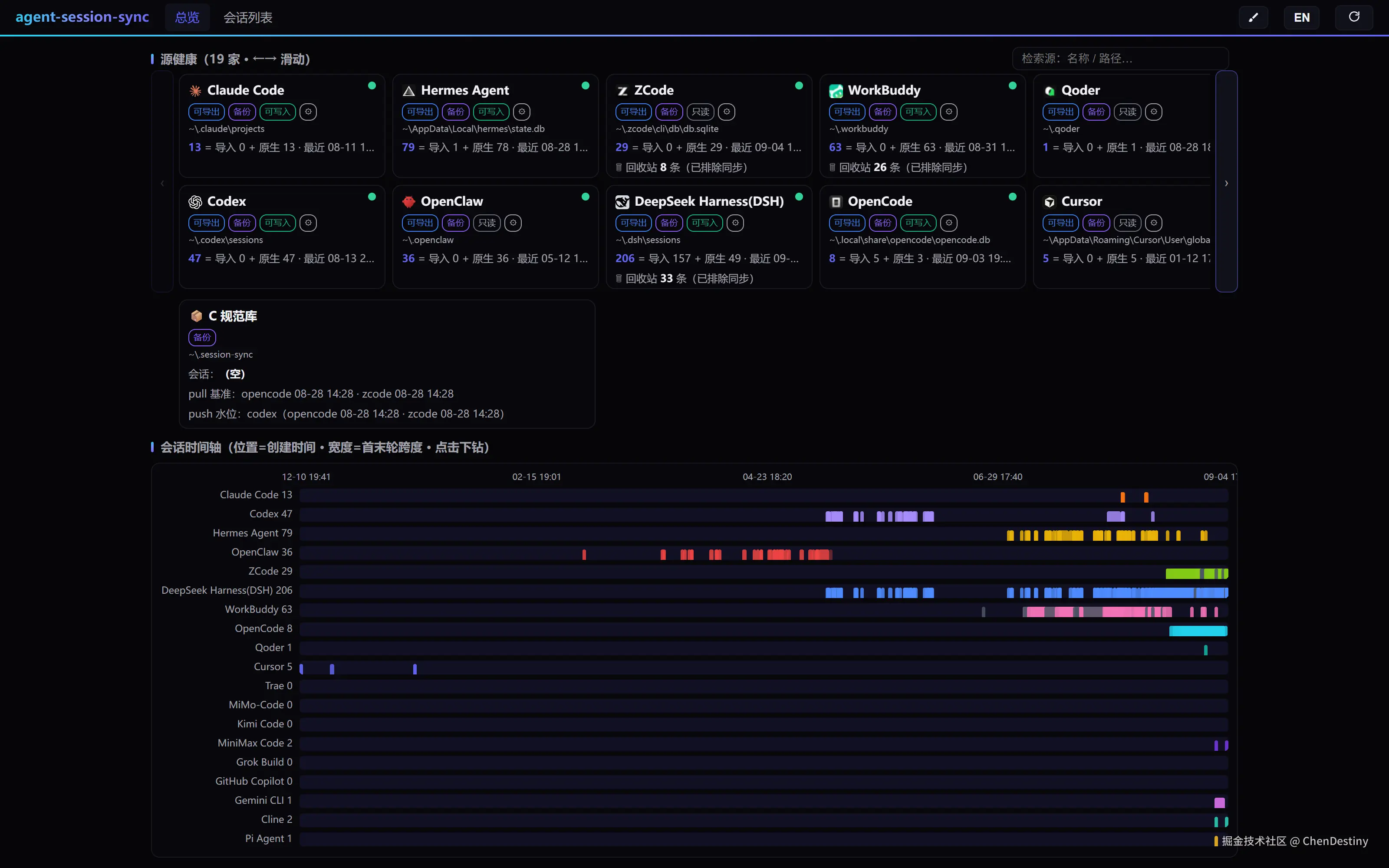Click 只读 badge on ZCode card

pos(700,112)
